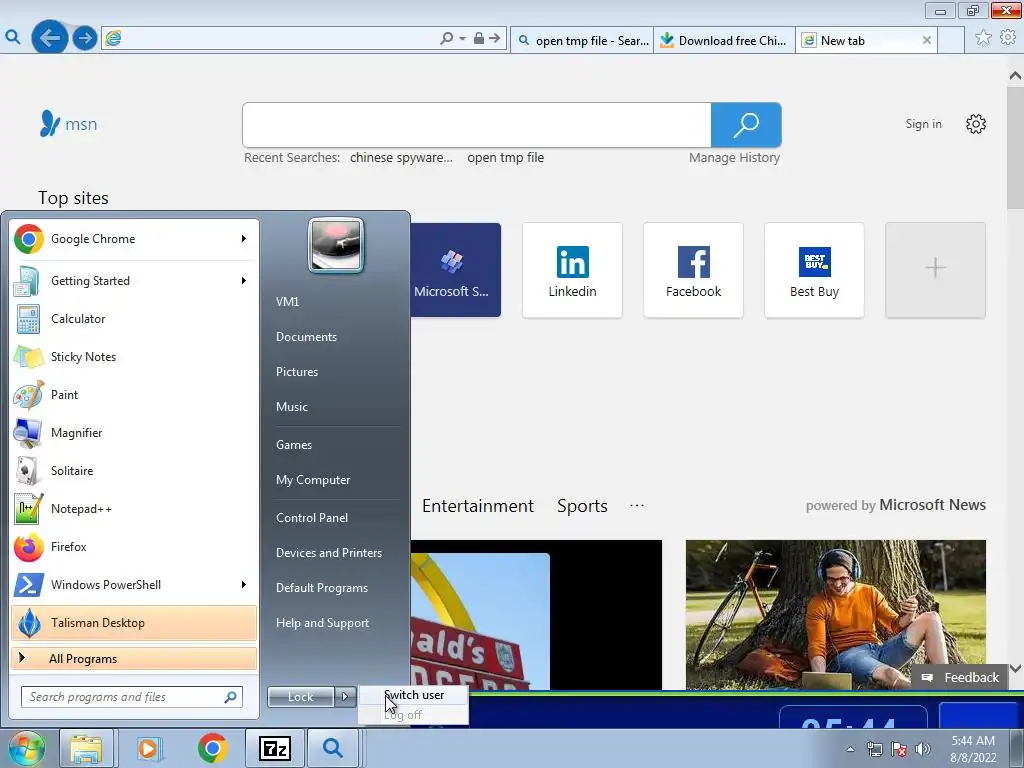
Task: Expand Getting Started submenu arrow
Action: [x=244, y=281]
